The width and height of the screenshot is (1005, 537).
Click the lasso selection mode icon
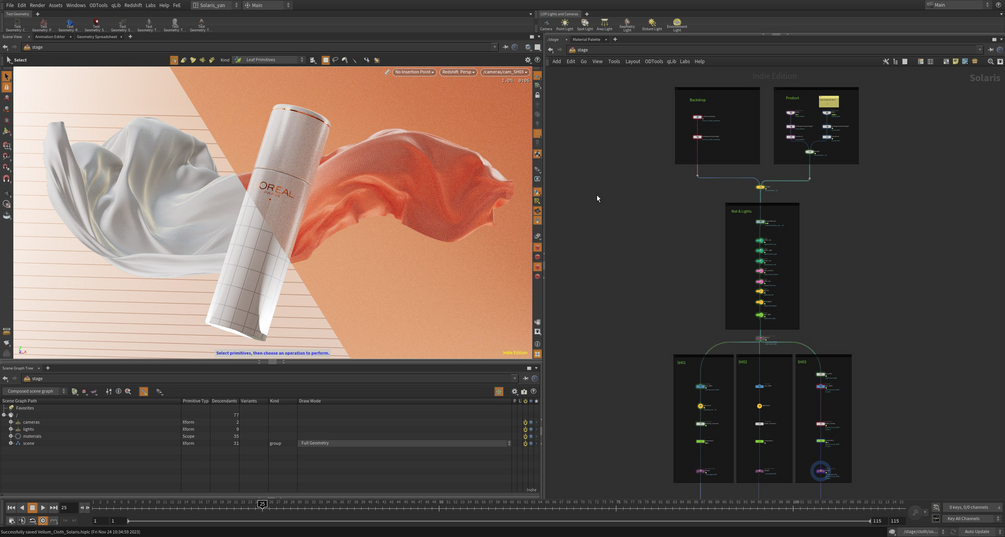[x=335, y=60]
